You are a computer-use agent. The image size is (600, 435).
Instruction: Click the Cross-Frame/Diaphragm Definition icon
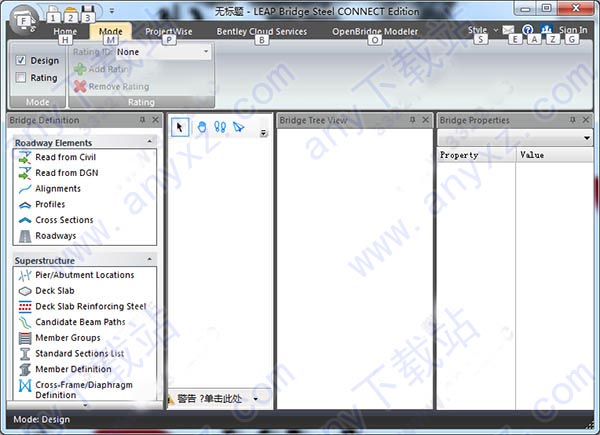(25, 386)
